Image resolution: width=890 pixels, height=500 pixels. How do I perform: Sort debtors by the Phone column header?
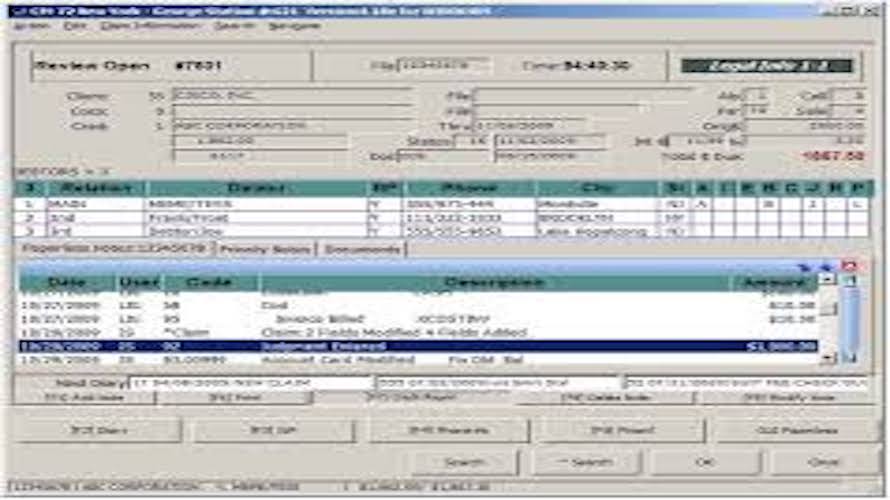pos(470,188)
